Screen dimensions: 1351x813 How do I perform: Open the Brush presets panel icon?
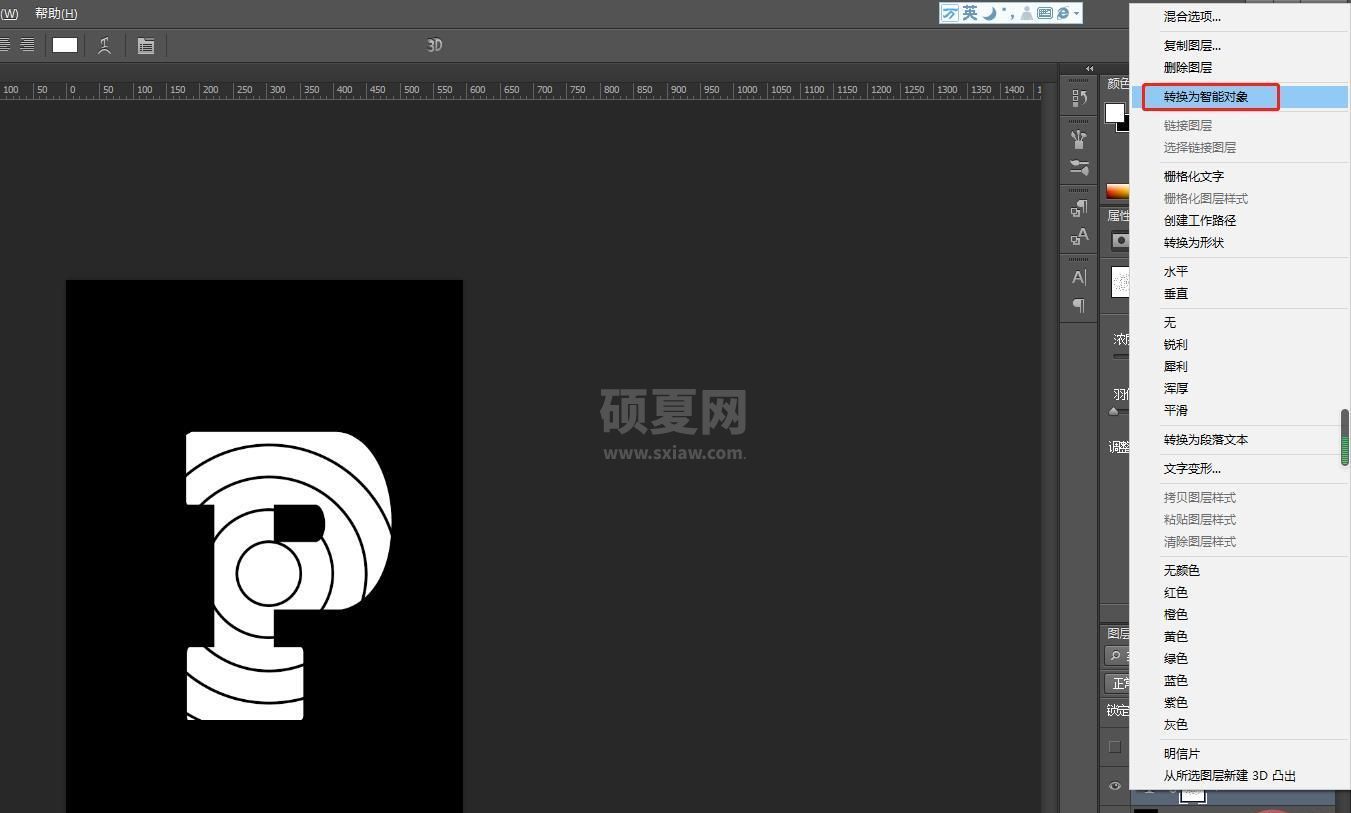point(1079,139)
